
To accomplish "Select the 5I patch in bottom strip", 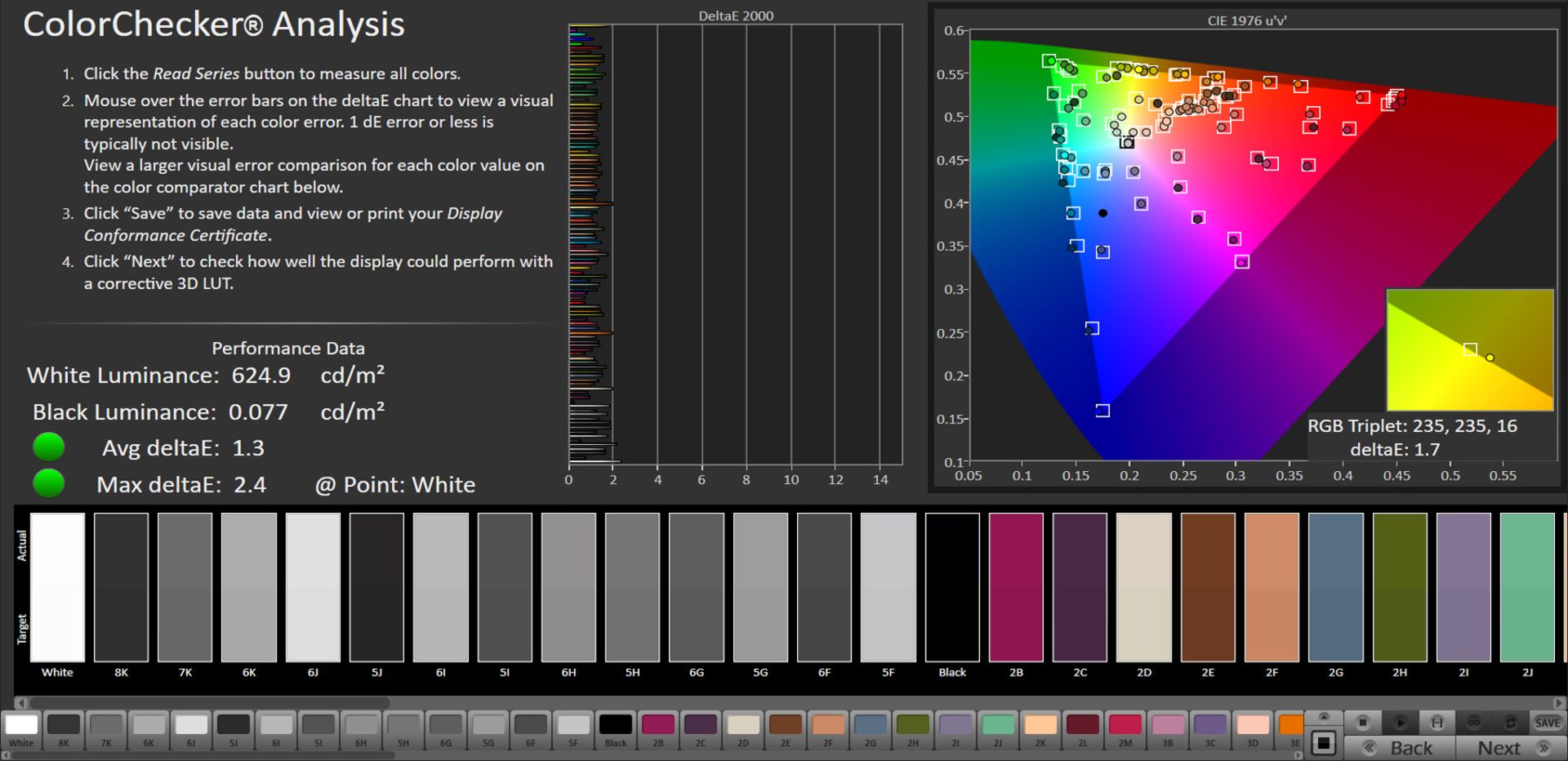I will (x=318, y=730).
